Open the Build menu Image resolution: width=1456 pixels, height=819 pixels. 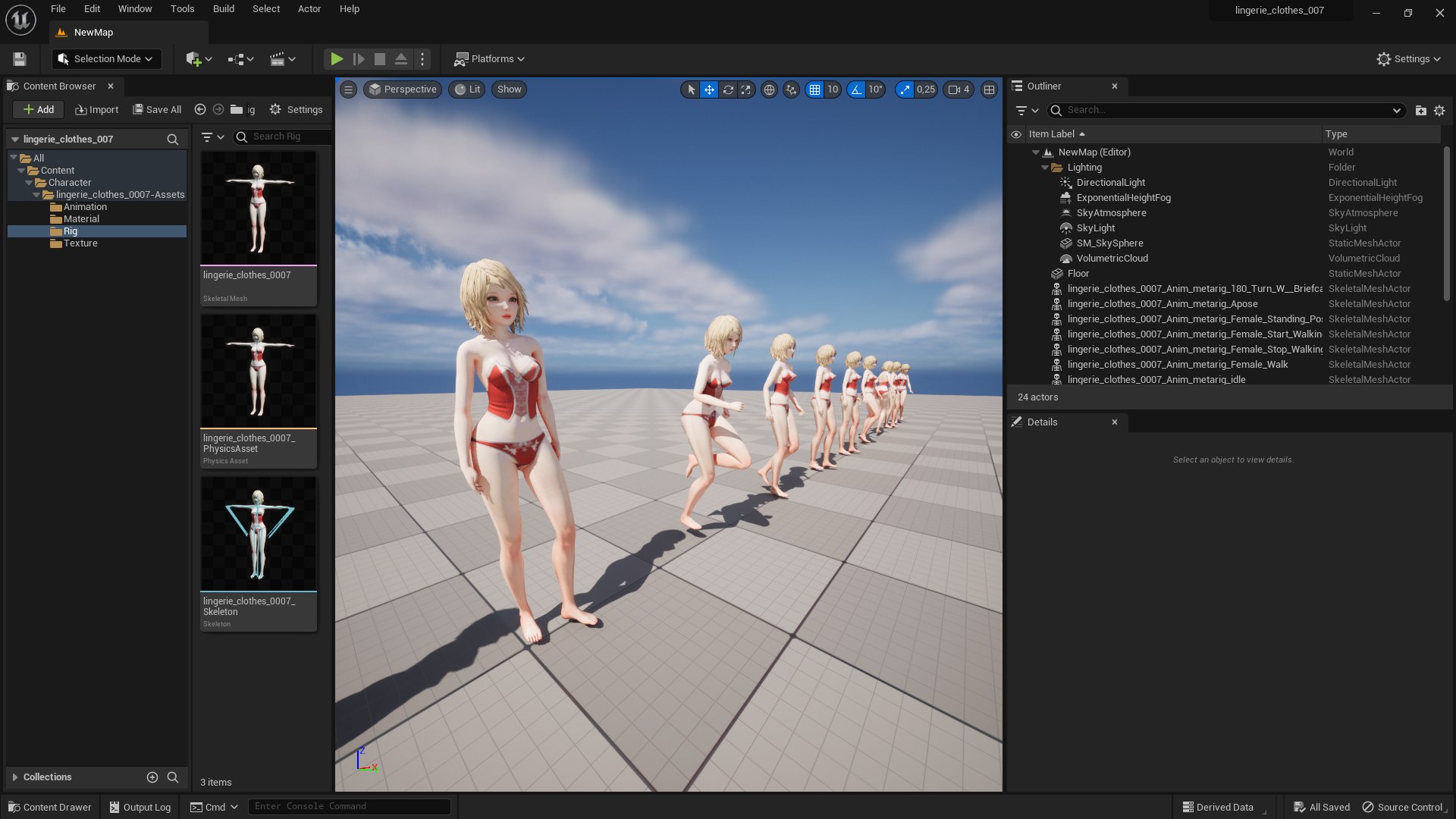[x=223, y=9]
